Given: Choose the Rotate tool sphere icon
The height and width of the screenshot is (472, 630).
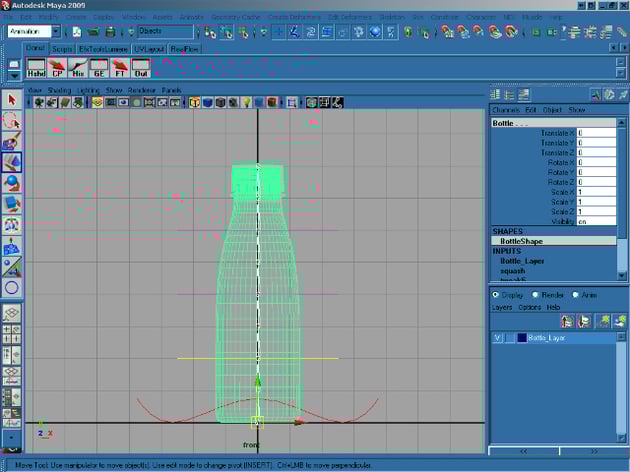Looking at the screenshot, I should click(x=12, y=183).
